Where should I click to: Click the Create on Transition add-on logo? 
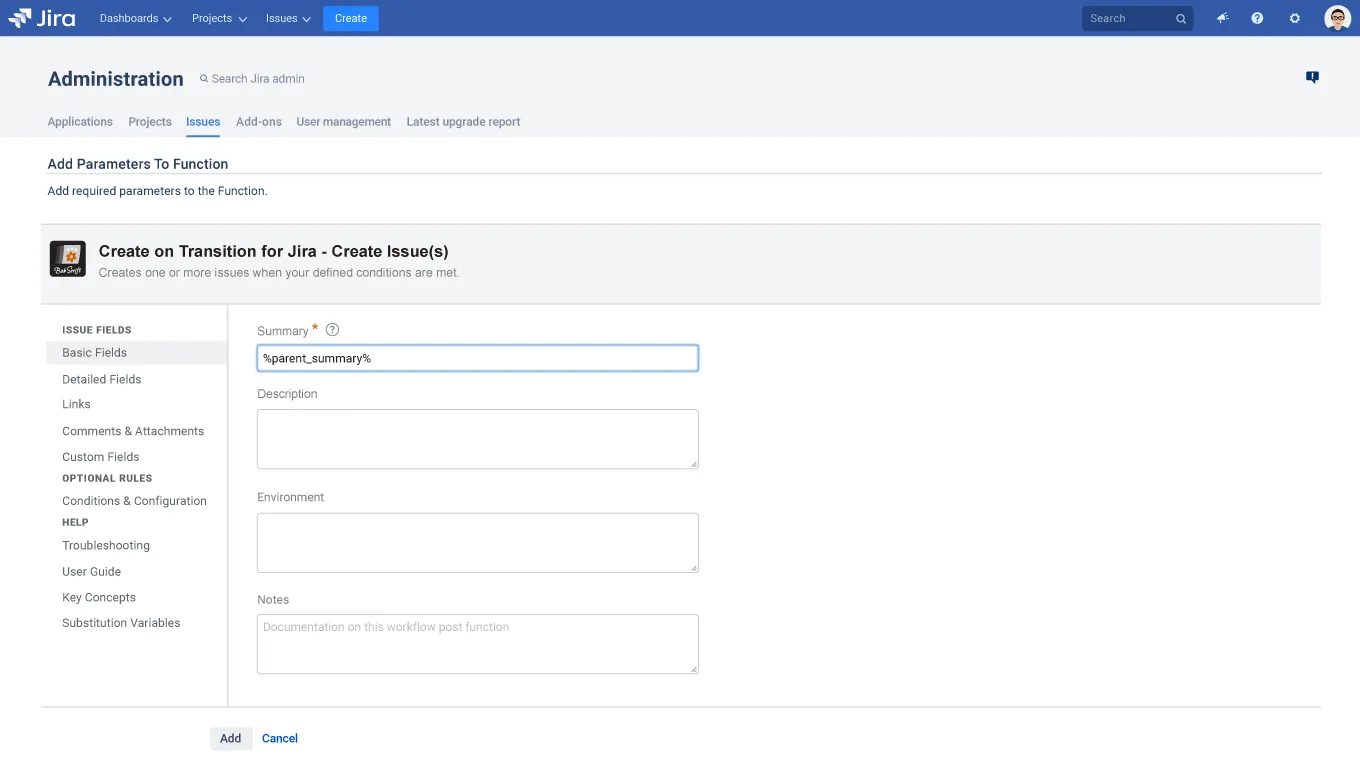tap(68, 259)
